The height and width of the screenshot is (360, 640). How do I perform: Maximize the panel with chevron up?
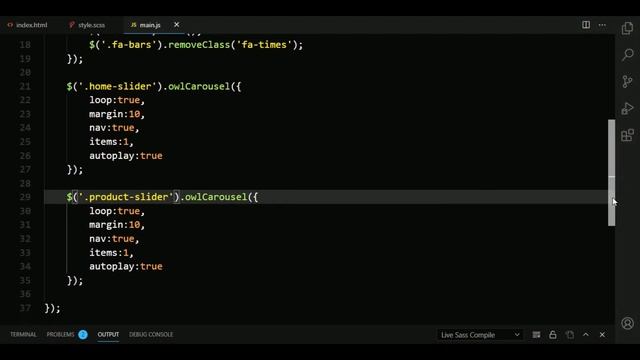(x=586, y=335)
